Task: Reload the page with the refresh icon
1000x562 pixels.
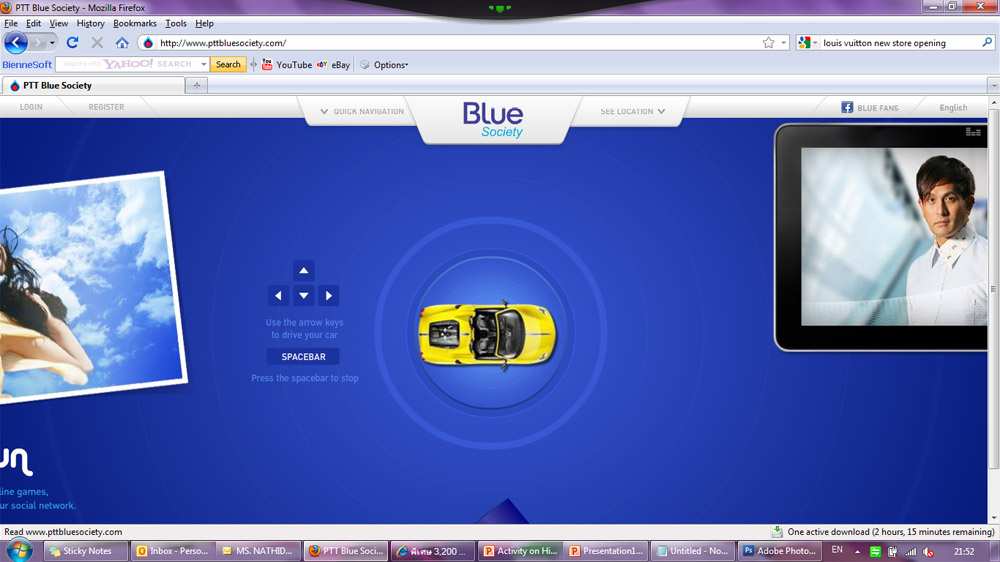Action: [72, 43]
